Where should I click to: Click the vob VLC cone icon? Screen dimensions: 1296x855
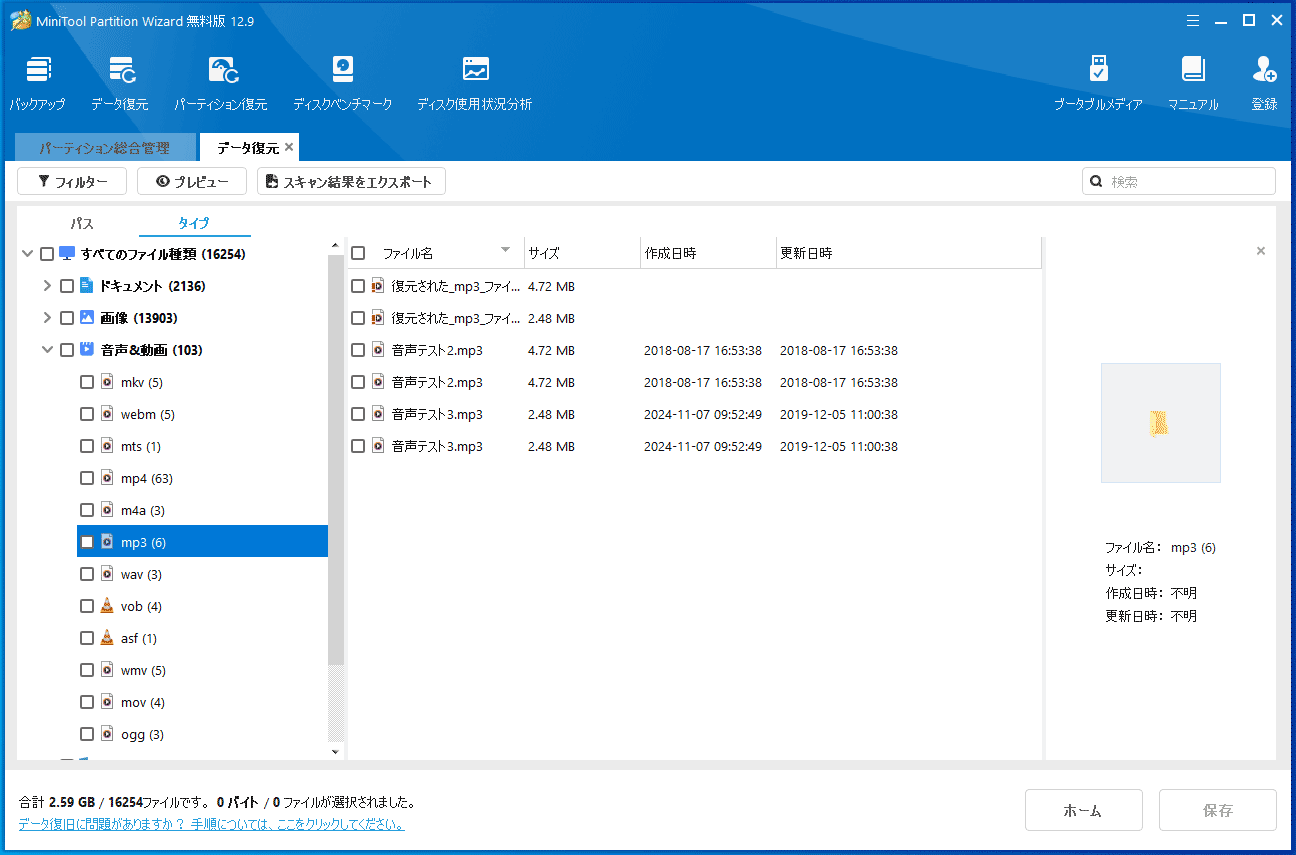(x=108, y=606)
